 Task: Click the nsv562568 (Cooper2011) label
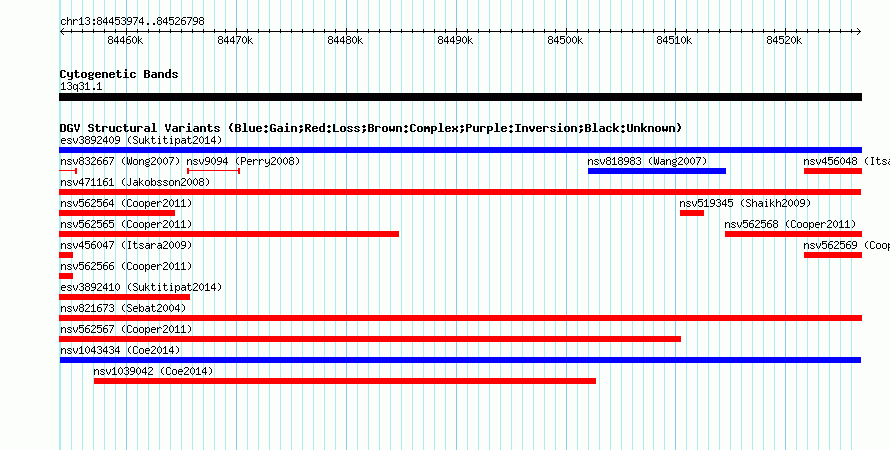pos(790,224)
